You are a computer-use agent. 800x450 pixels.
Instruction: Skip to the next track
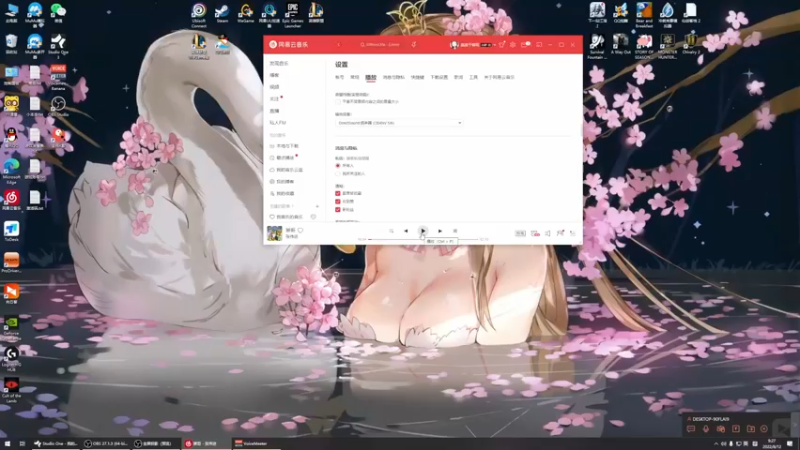coord(440,231)
